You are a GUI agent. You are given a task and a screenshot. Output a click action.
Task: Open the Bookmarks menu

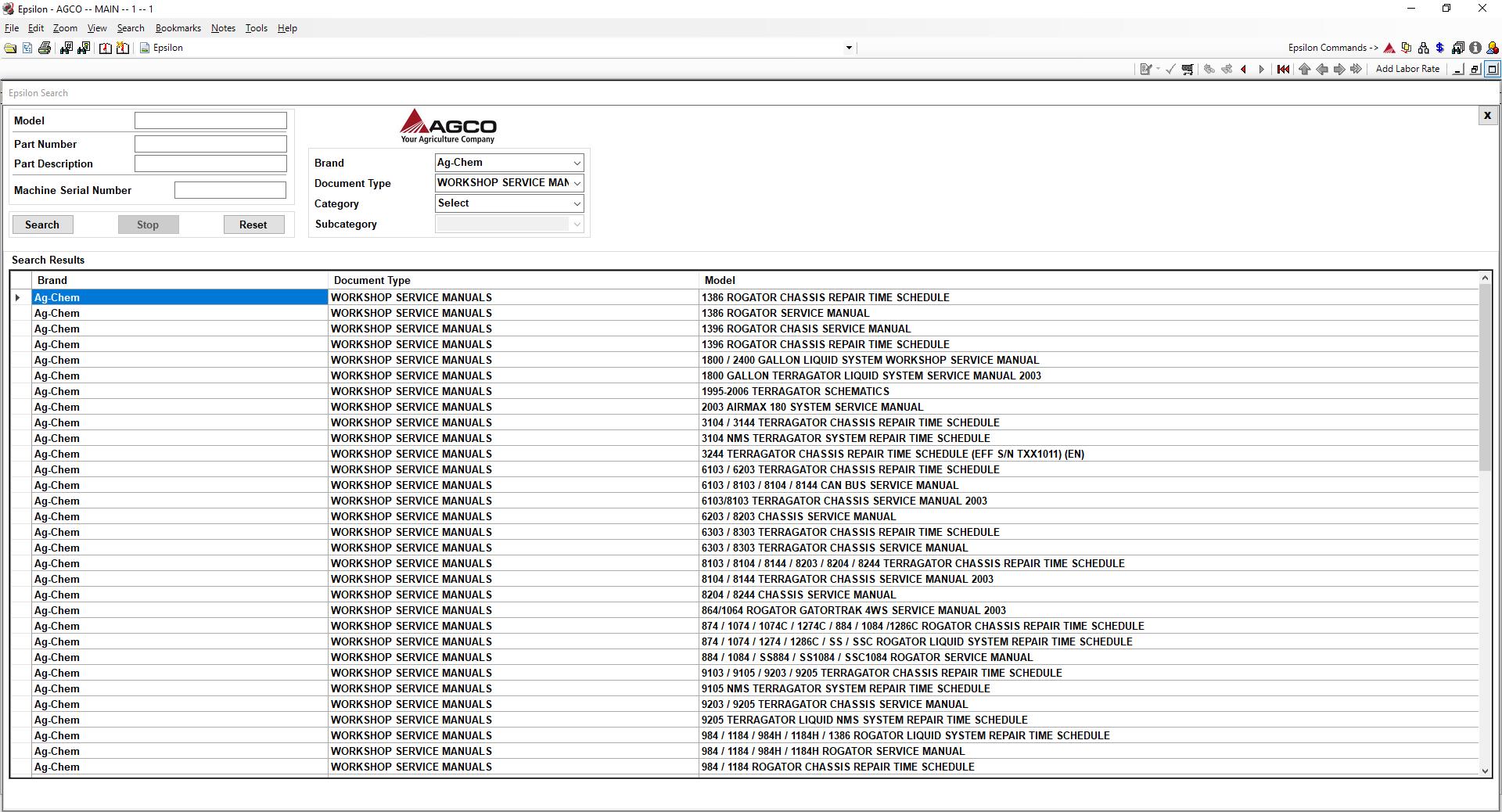(178, 28)
